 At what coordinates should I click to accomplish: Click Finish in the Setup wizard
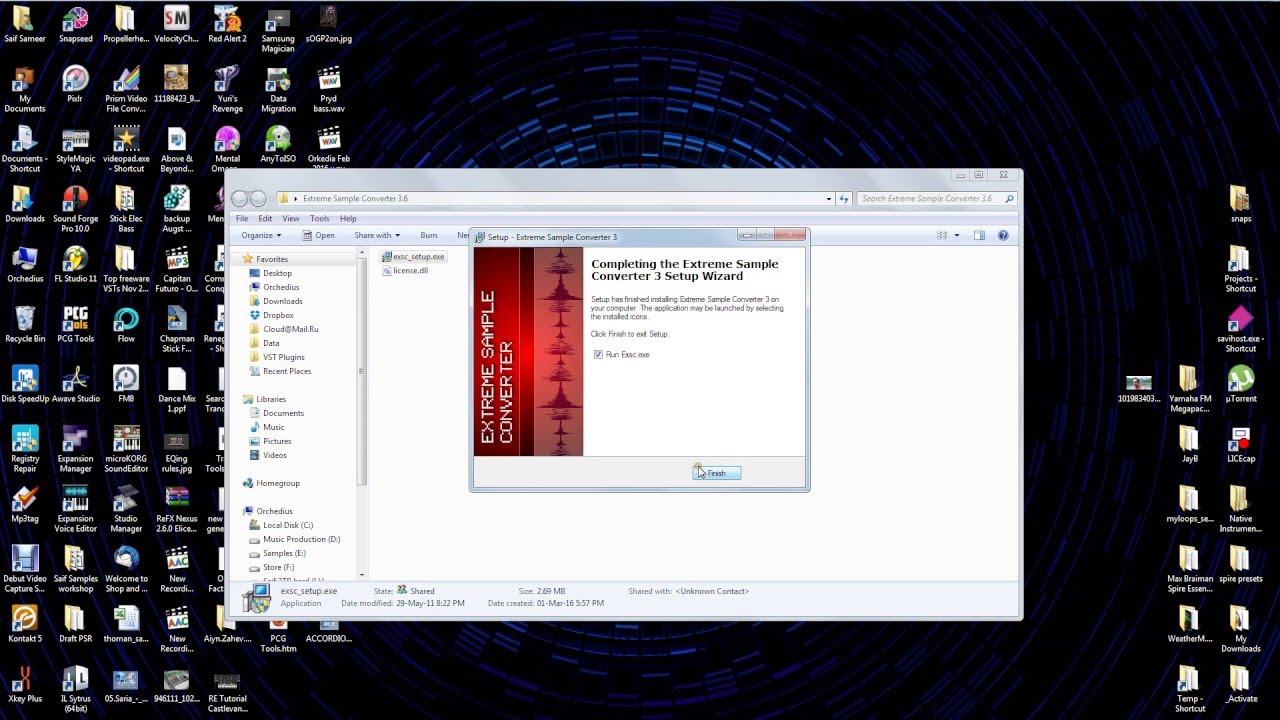click(716, 473)
